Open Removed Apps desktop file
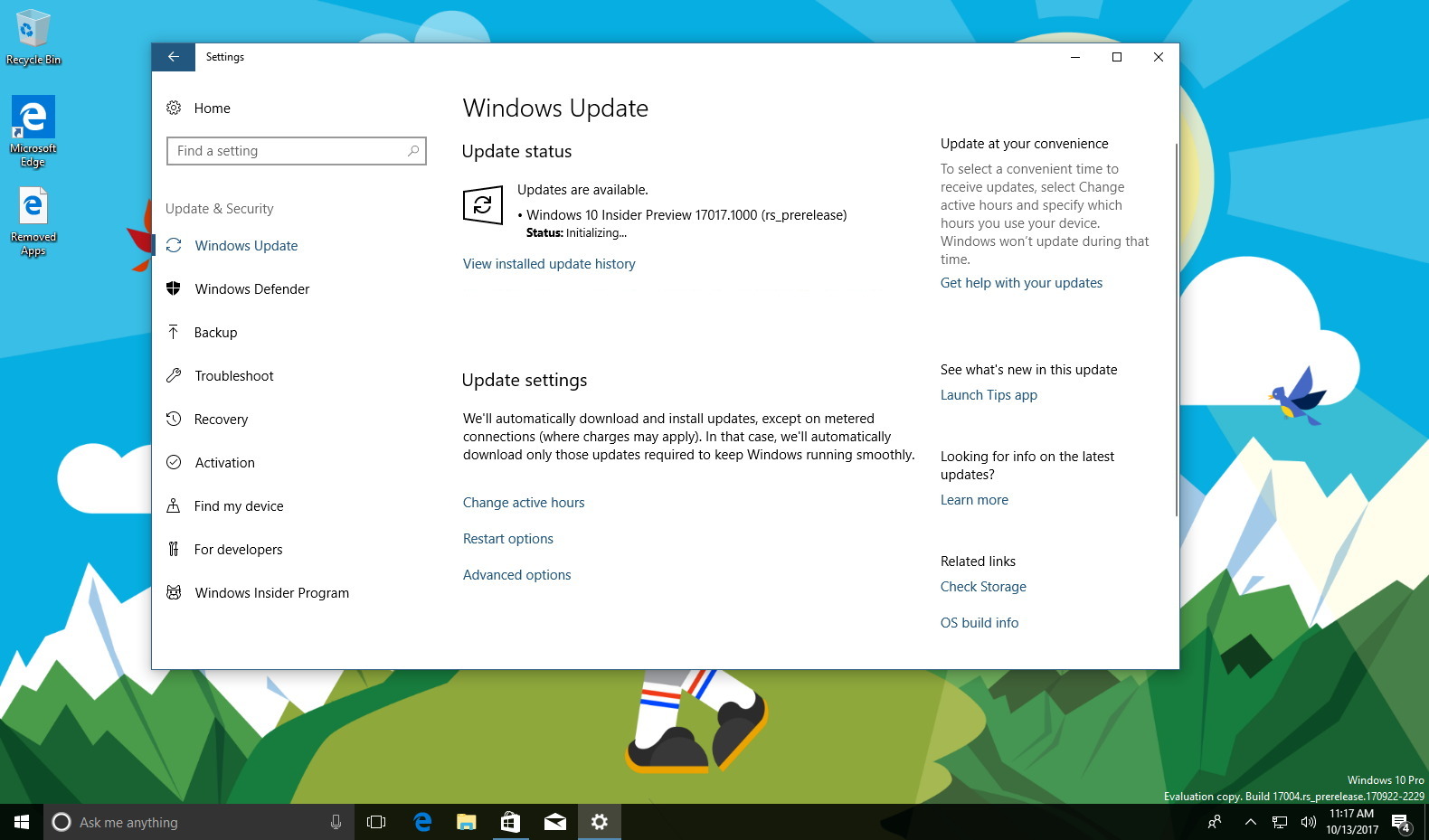The width and height of the screenshot is (1429, 840). pyautogui.click(x=33, y=222)
